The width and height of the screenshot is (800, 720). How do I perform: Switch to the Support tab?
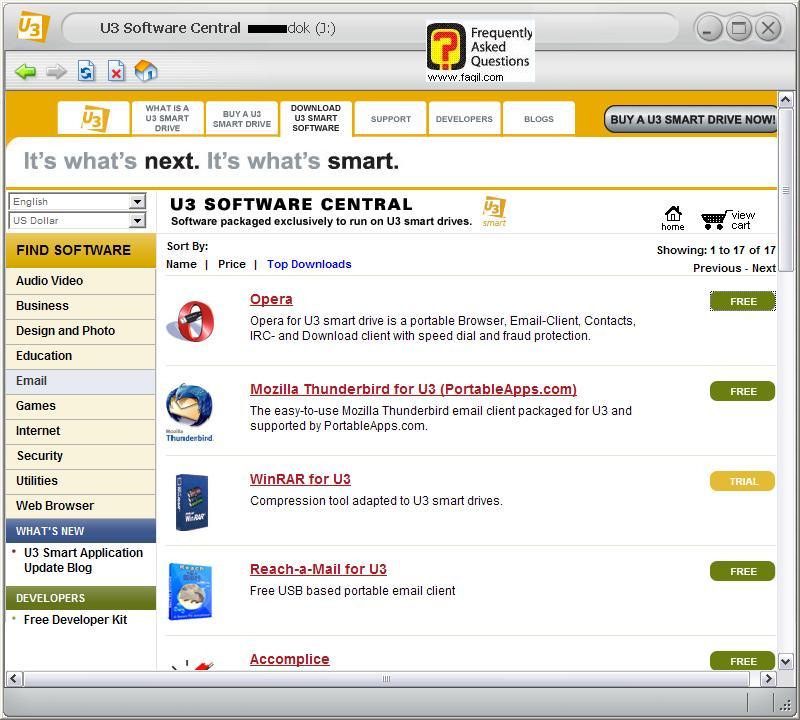[391, 118]
